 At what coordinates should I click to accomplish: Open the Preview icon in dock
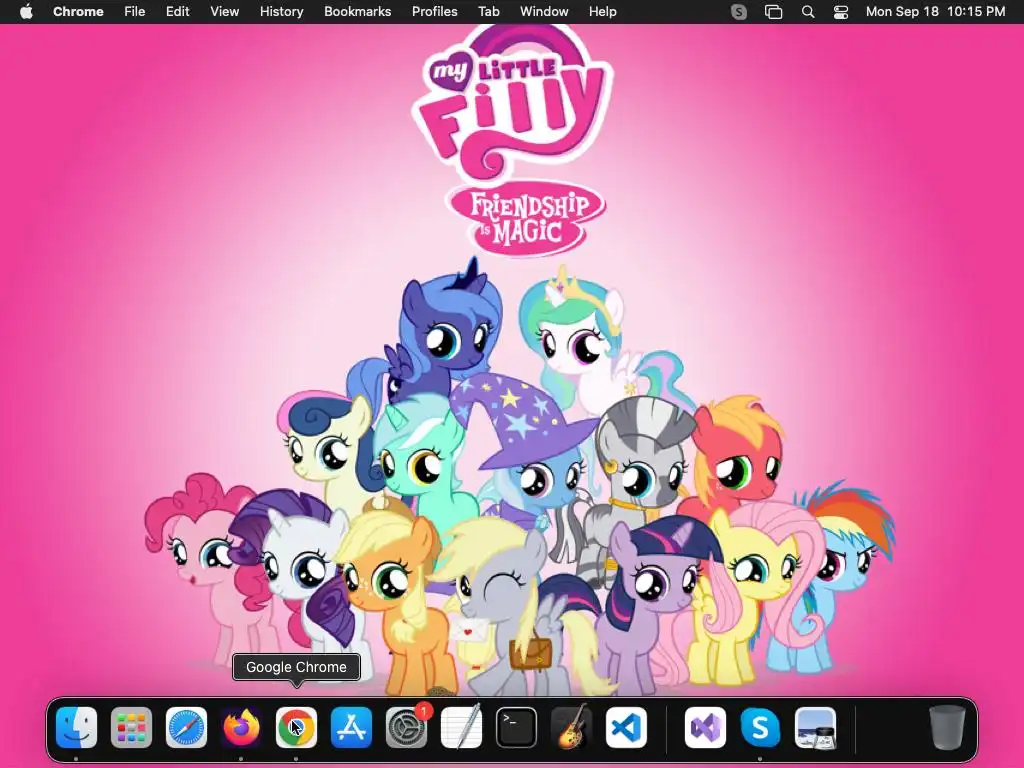coord(815,728)
